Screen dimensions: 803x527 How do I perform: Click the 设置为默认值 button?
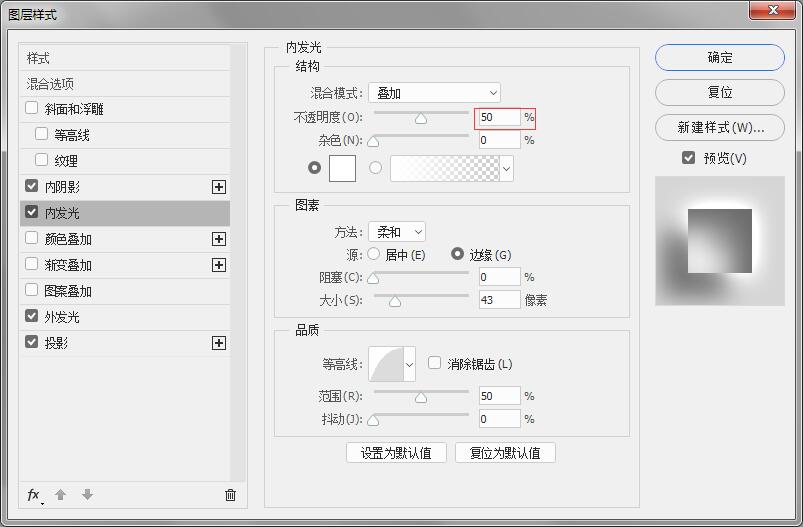click(x=396, y=453)
